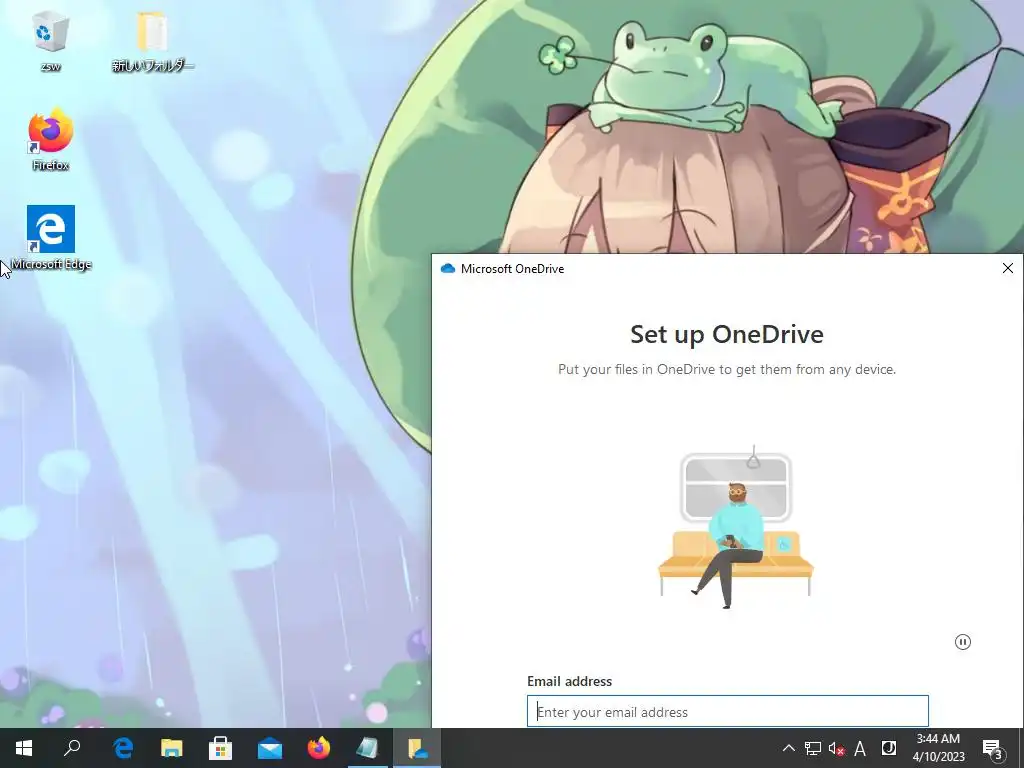Click the man-on-bench illustration
This screenshot has width=1024, height=768.
click(x=736, y=528)
